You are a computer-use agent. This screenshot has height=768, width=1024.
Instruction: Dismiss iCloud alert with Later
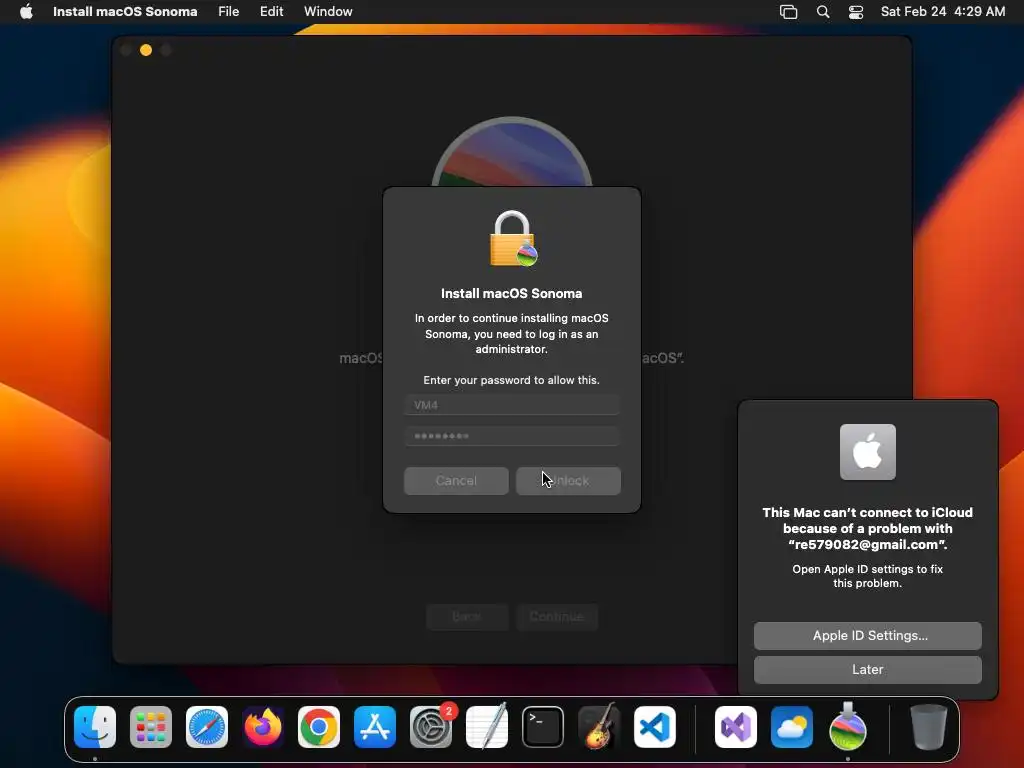click(x=867, y=669)
